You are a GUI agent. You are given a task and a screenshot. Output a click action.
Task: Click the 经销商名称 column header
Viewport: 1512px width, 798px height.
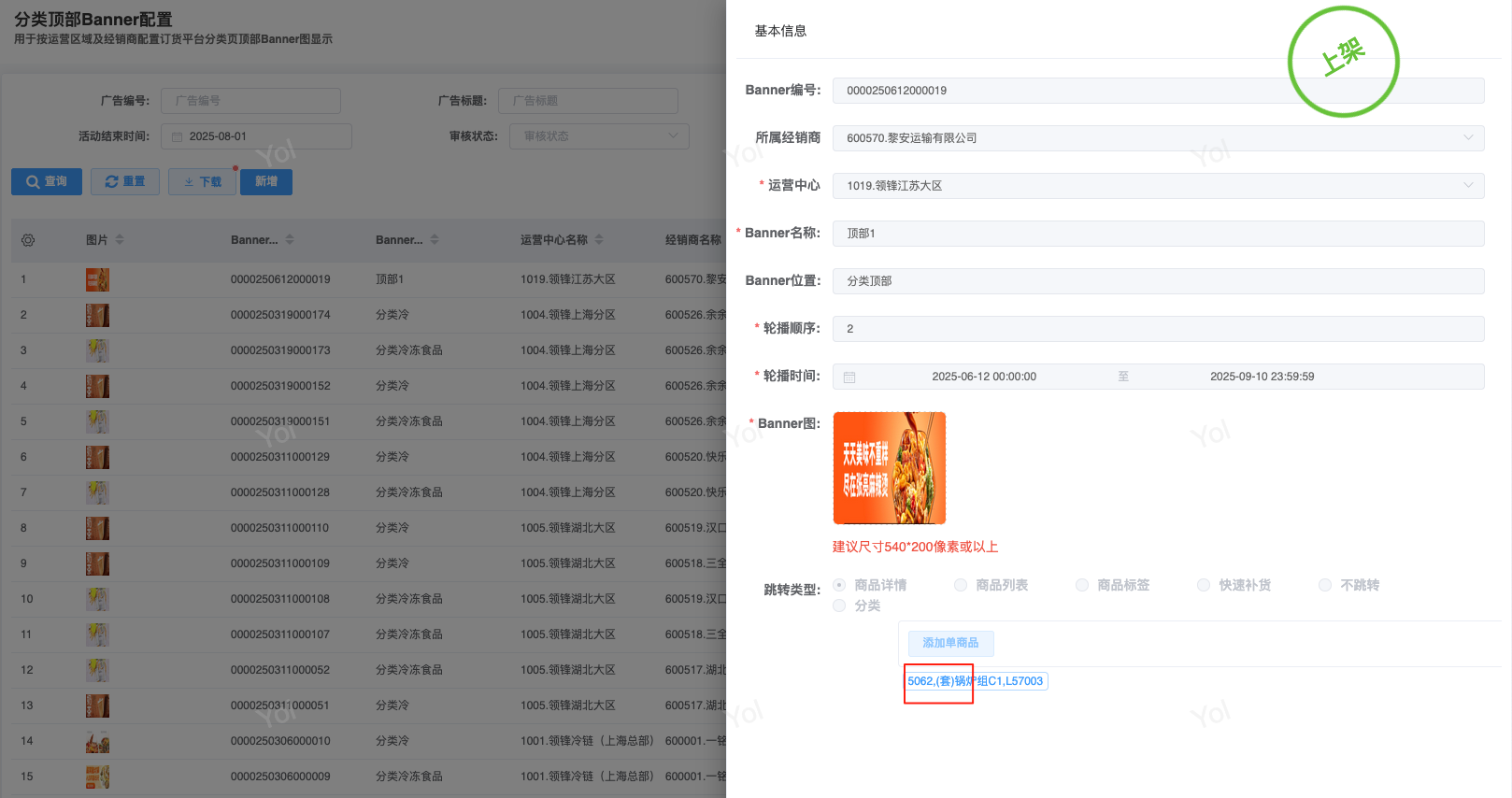coord(693,240)
